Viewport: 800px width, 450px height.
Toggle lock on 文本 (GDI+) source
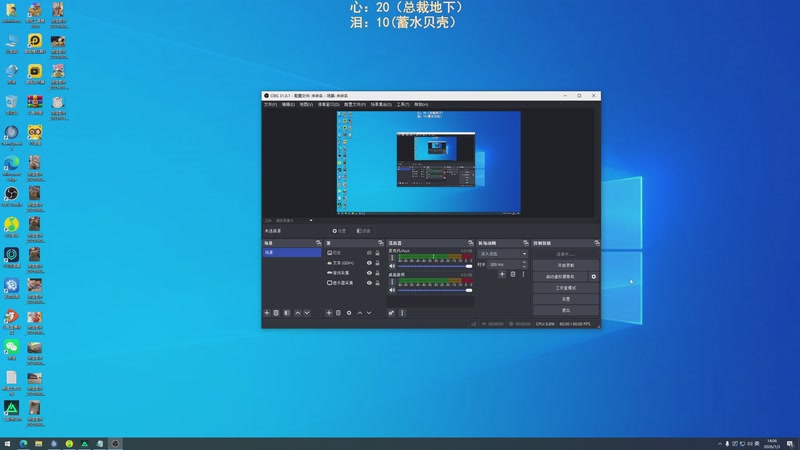tap(378, 263)
